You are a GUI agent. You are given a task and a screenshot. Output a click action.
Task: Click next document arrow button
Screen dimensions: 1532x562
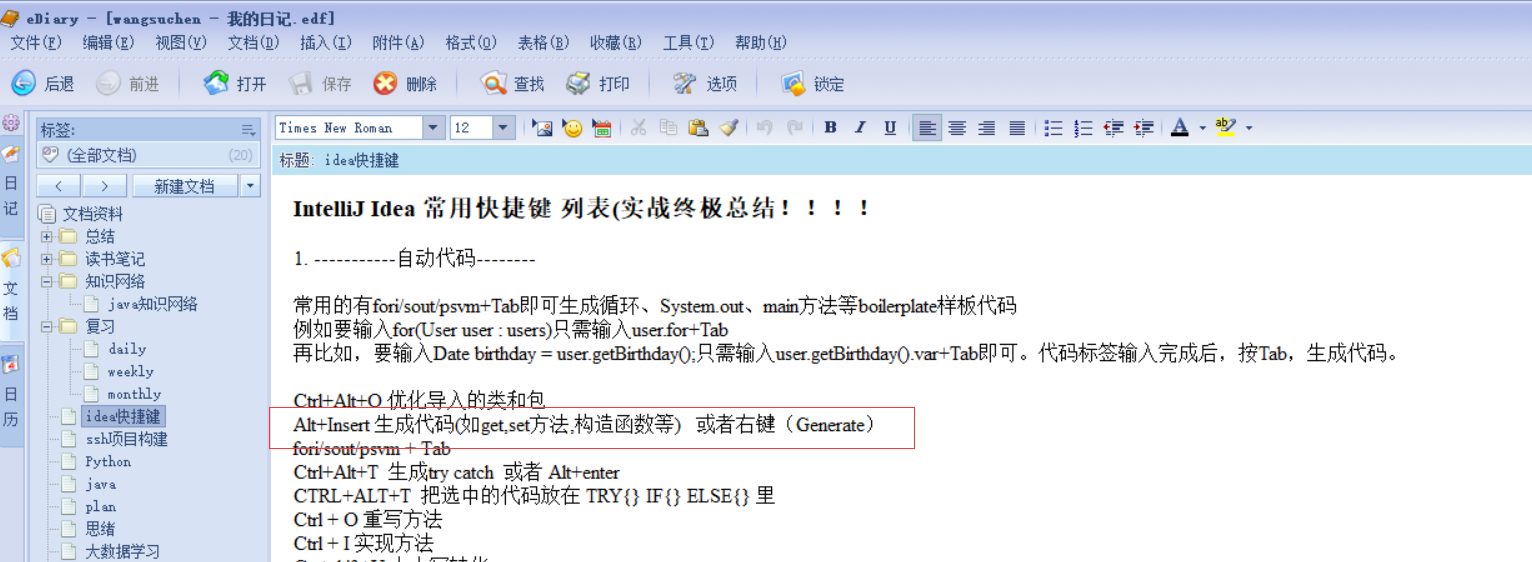point(104,186)
